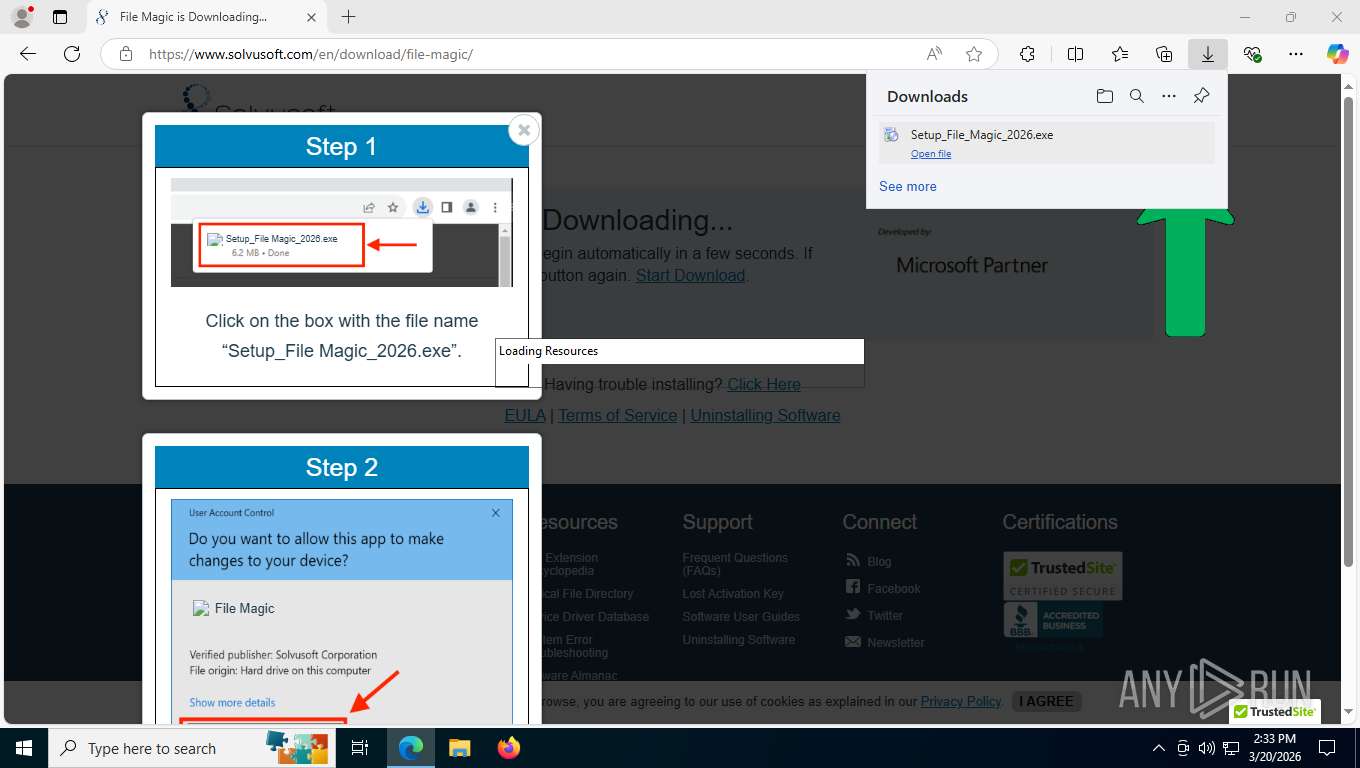Click the Start Download link

pyautogui.click(x=691, y=275)
